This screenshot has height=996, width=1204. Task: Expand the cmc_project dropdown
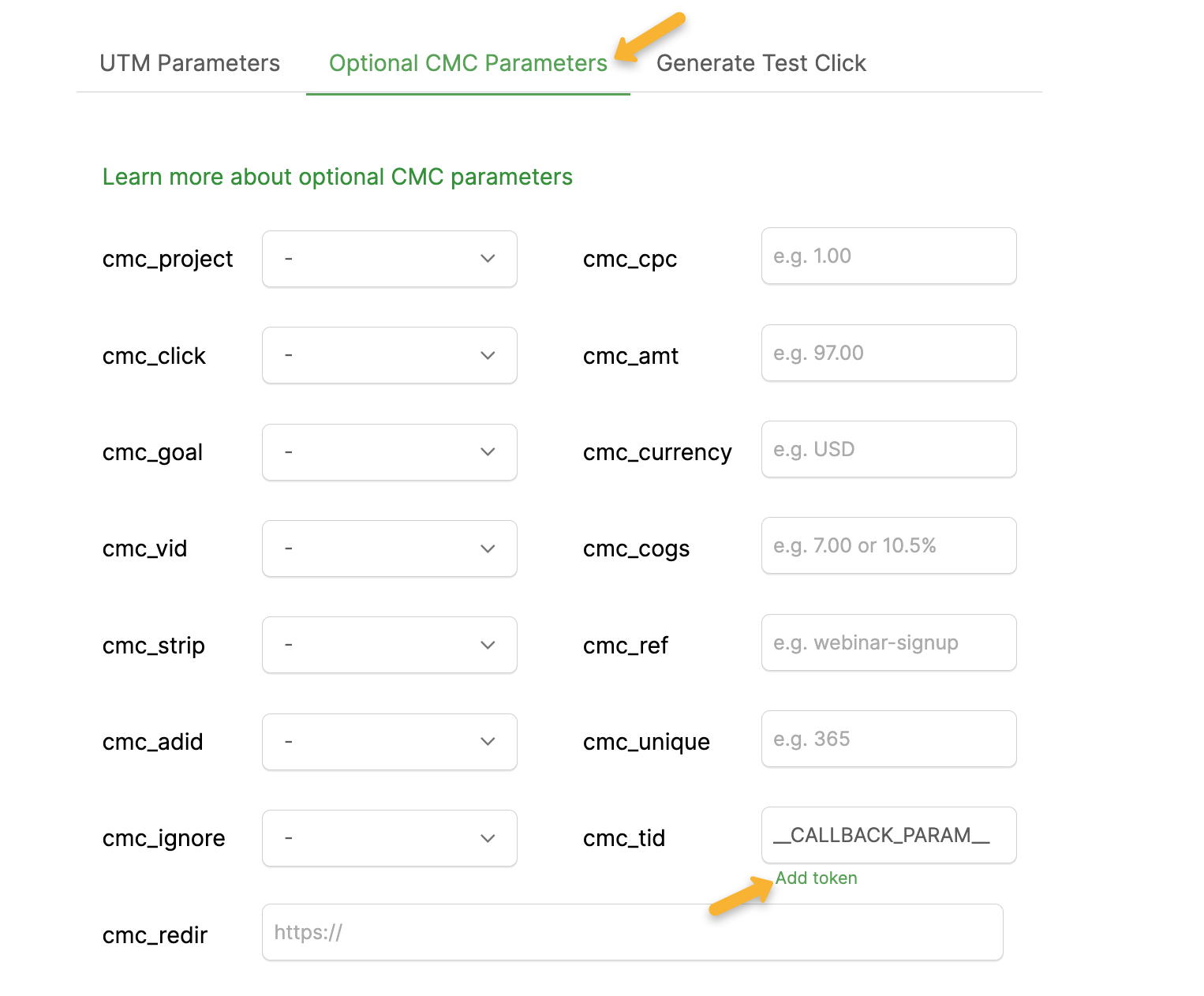click(389, 259)
